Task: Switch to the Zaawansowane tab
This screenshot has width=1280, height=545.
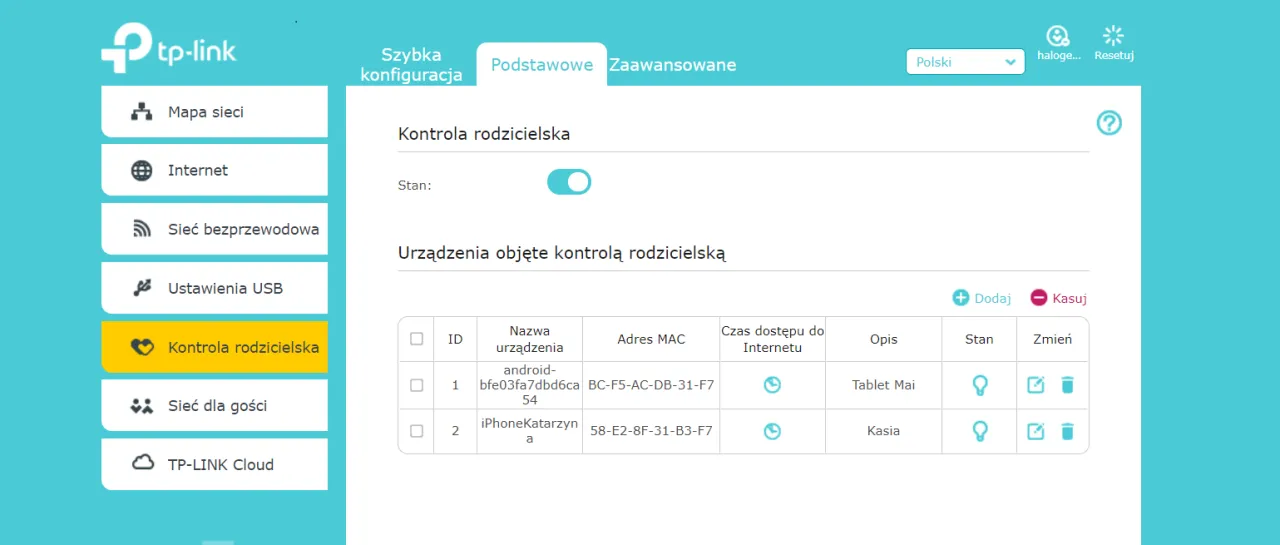Action: tap(673, 65)
